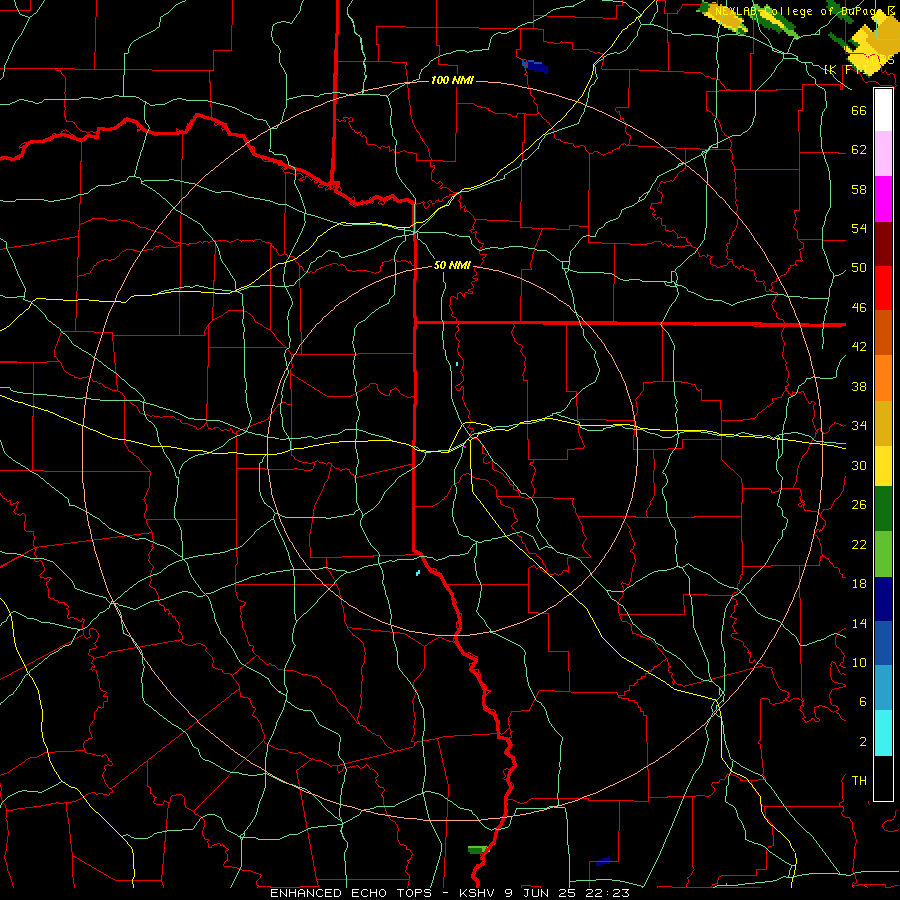This screenshot has height=900, width=900.
Task: Choose the navy blue scale swatch
Action: pyautogui.click(x=883, y=599)
